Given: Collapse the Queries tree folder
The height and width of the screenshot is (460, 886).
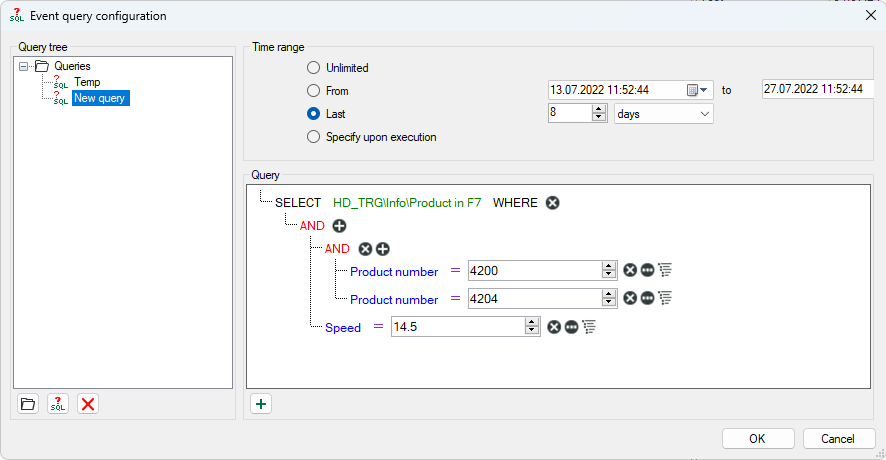Looking at the screenshot, I should (x=23, y=66).
